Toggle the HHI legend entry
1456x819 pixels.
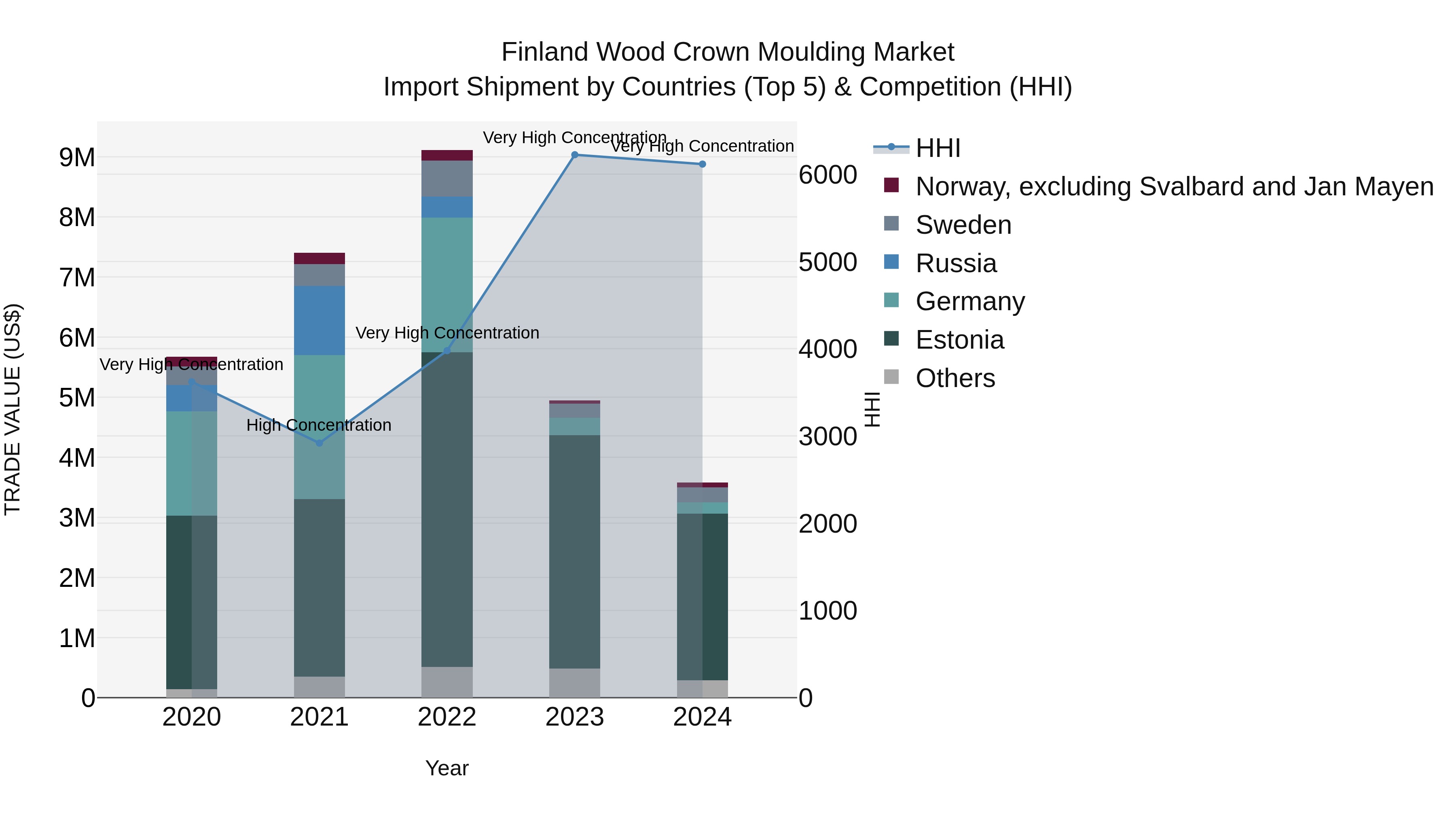[917, 148]
